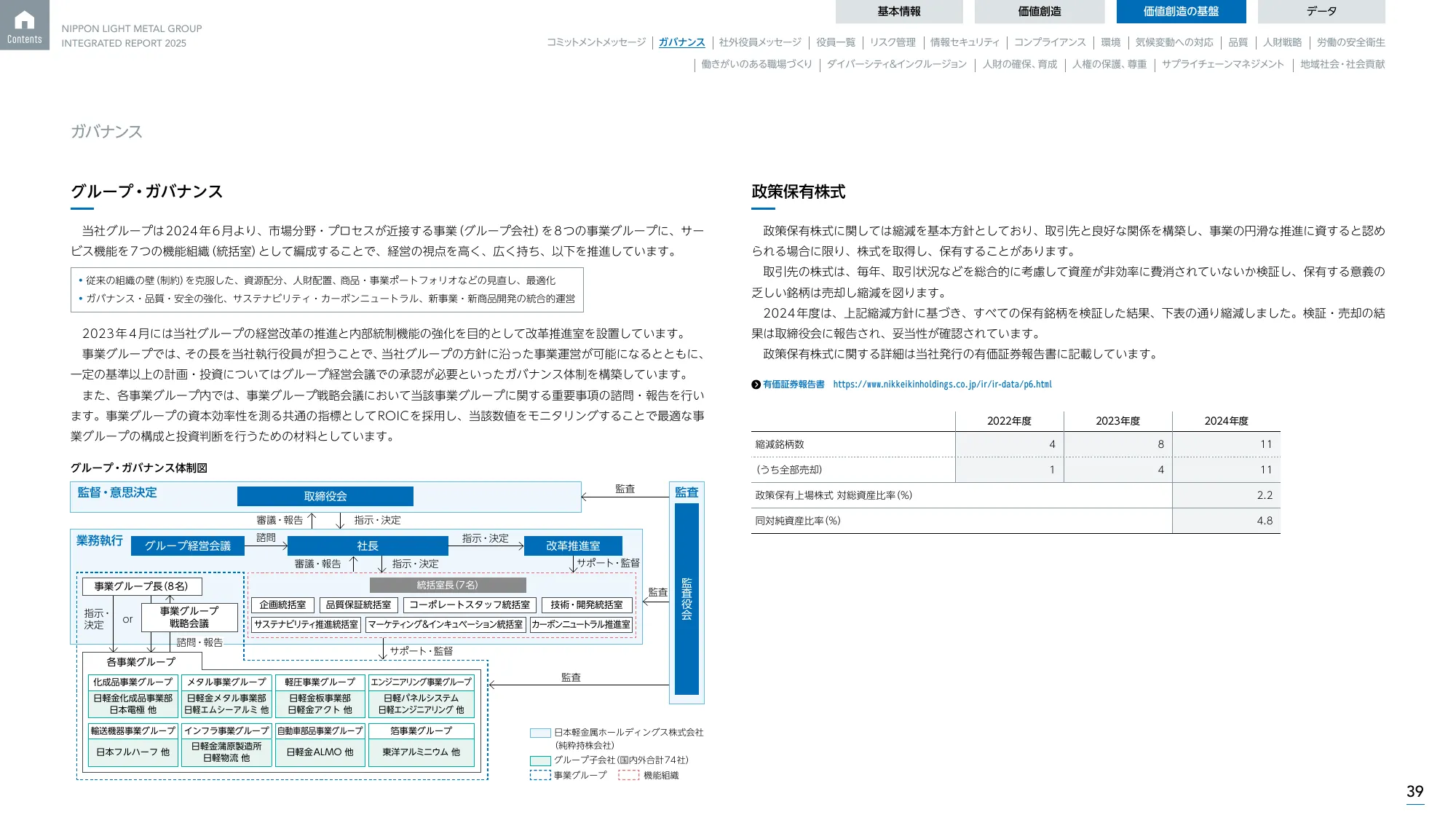Click the circular arrow icon beside 有価証券報告書

click(755, 385)
